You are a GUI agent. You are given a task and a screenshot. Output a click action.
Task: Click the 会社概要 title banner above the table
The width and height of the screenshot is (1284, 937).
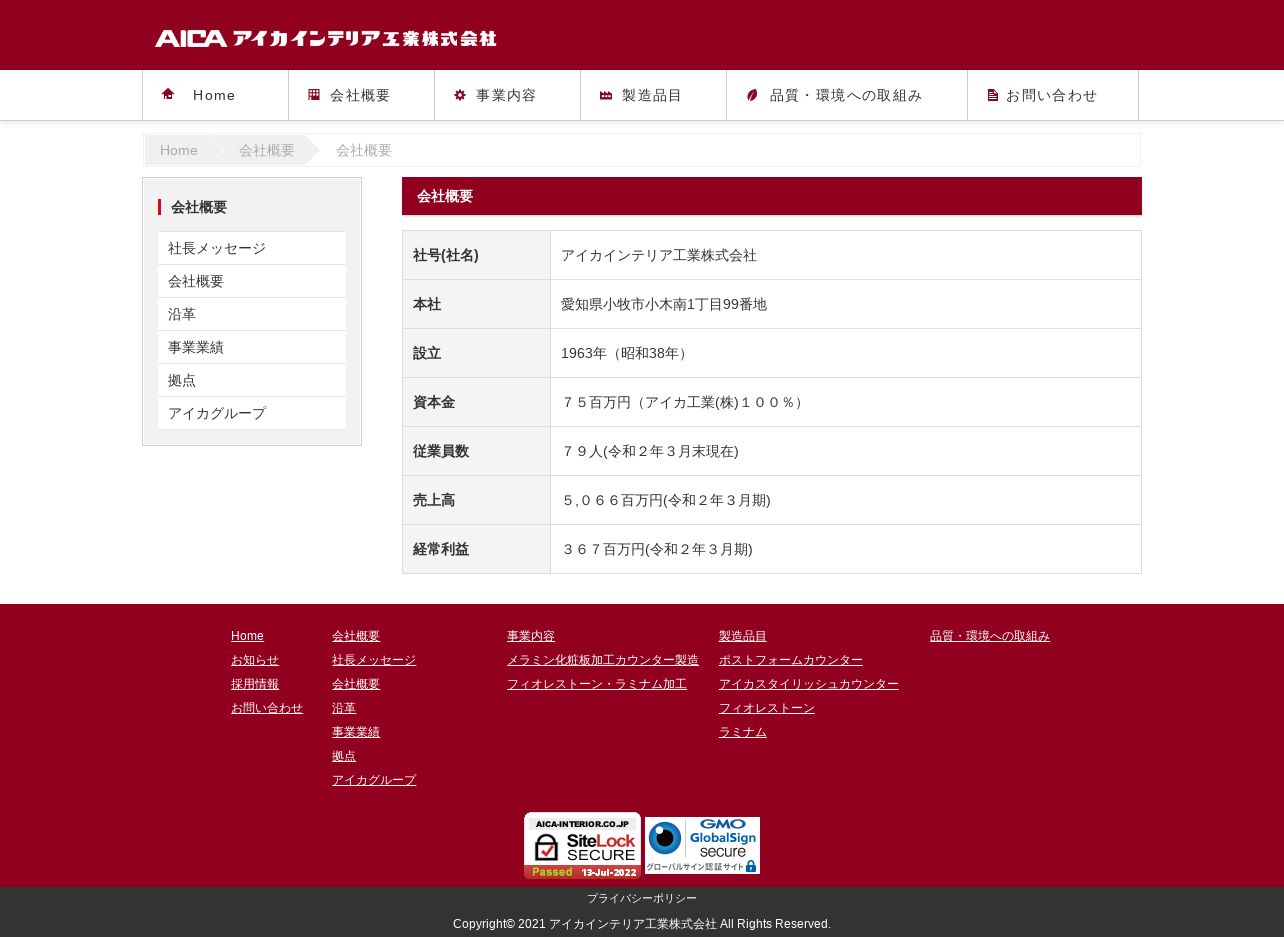pos(772,196)
